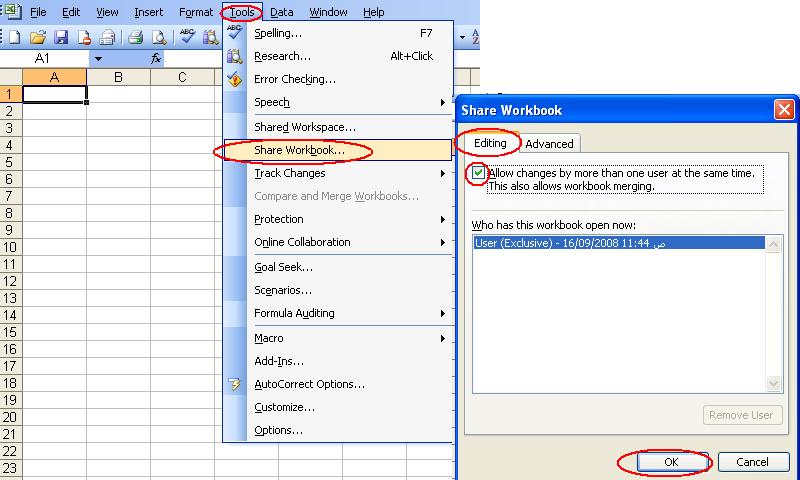Click OK in Share Workbook dialog
This screenshot has width=800, height=480.
coord(671,462)
